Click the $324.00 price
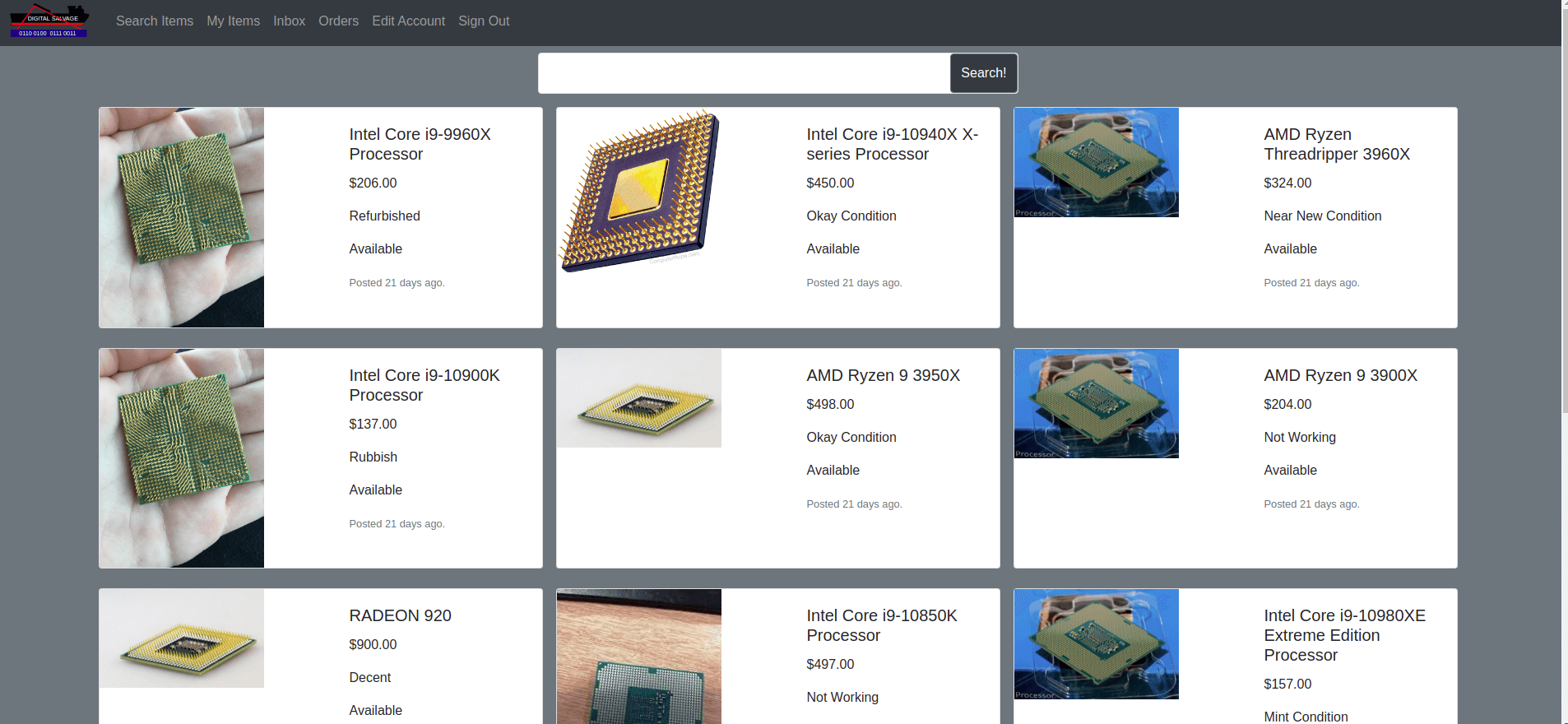The width and height of the screenshot is (1568, 724). 1287,183
